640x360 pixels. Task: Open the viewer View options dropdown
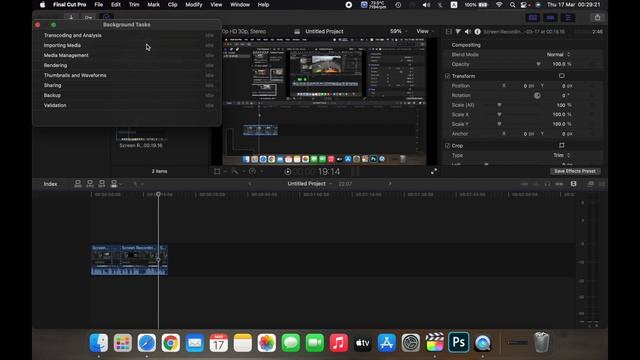pos(425,31)
